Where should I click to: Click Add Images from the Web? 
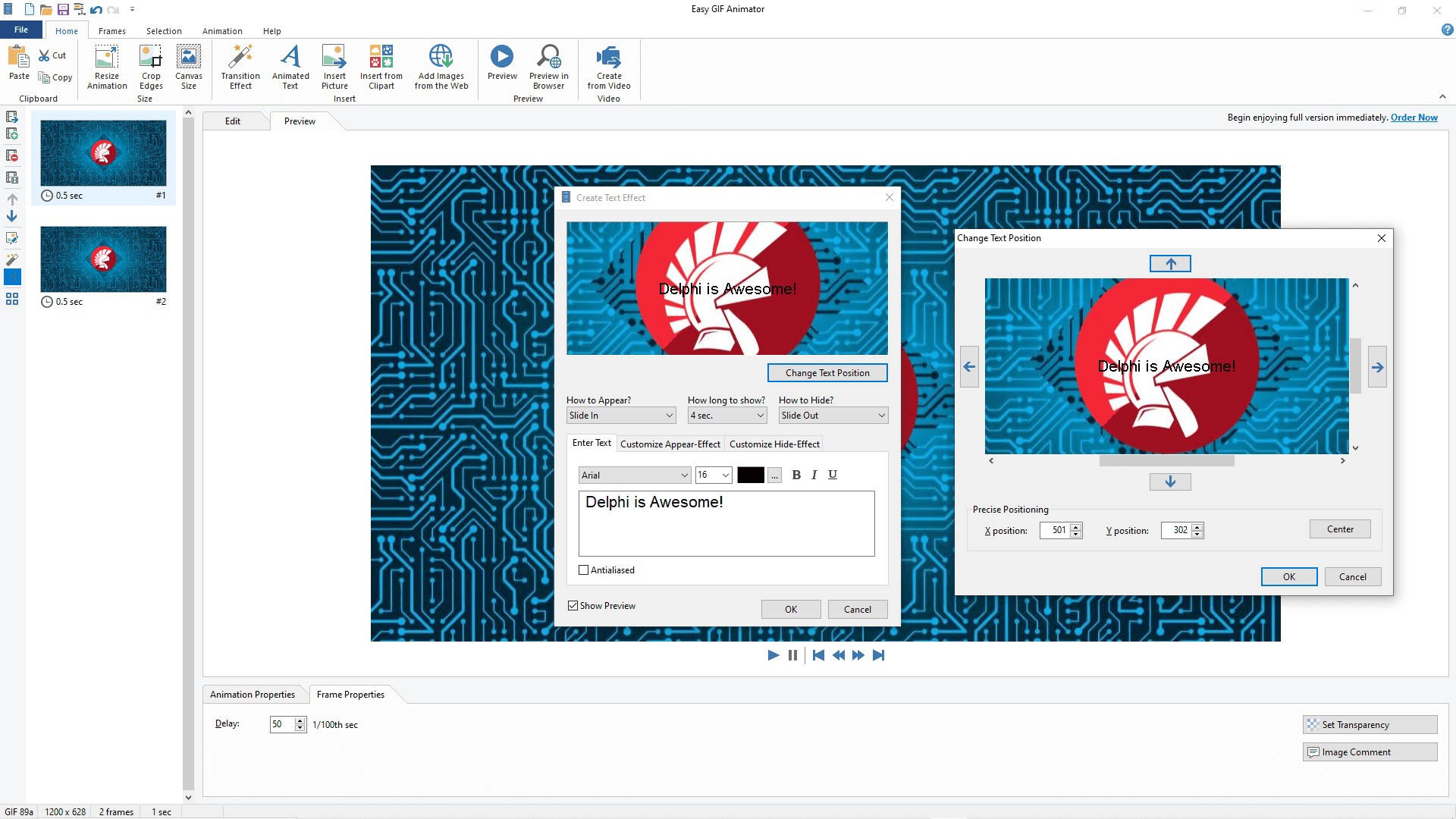tap(441, 67)
